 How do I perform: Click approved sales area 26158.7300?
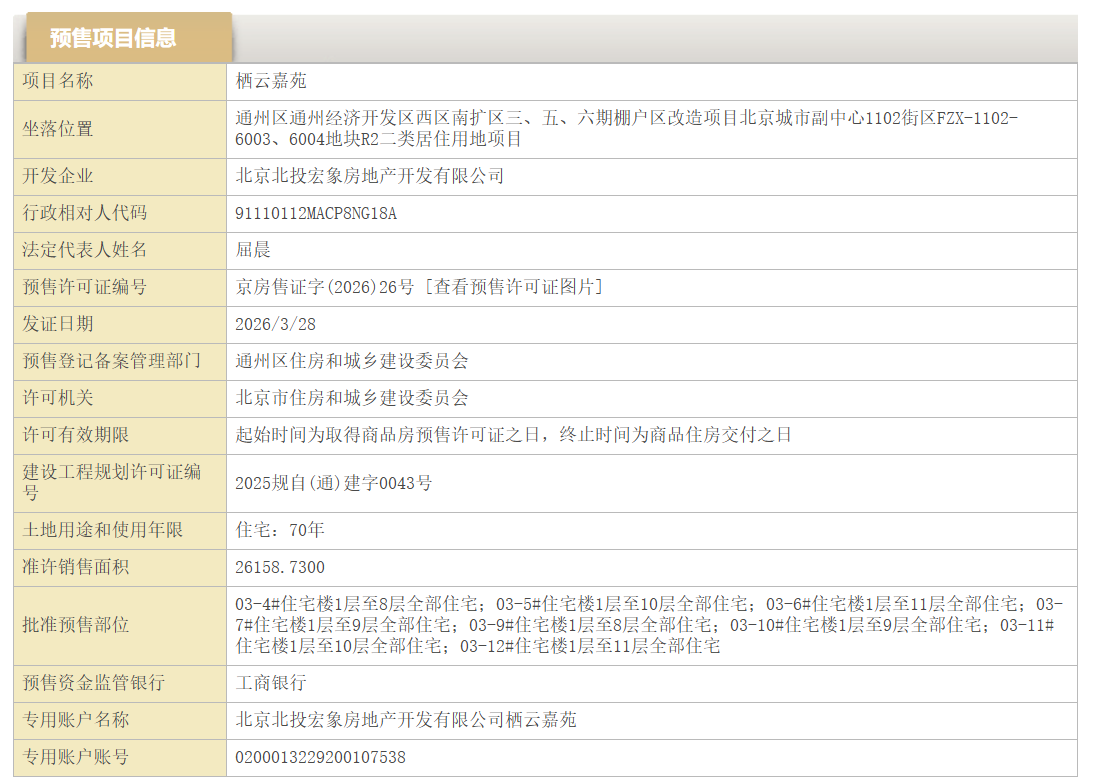click(279, 567)
